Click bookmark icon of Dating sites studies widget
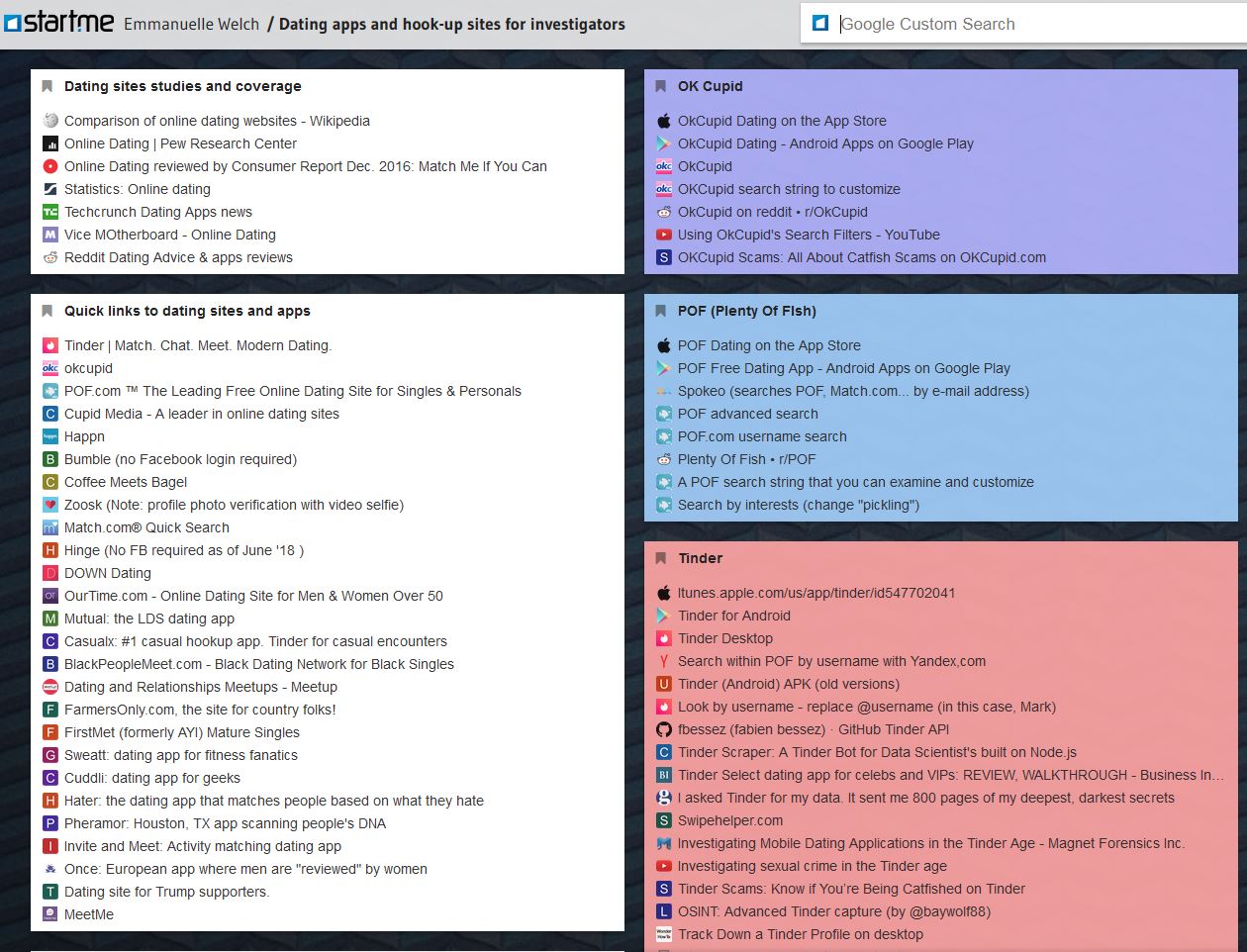The height and width of the screenshot is (952, 1247). pyautogui.click(x=47, y=86)
